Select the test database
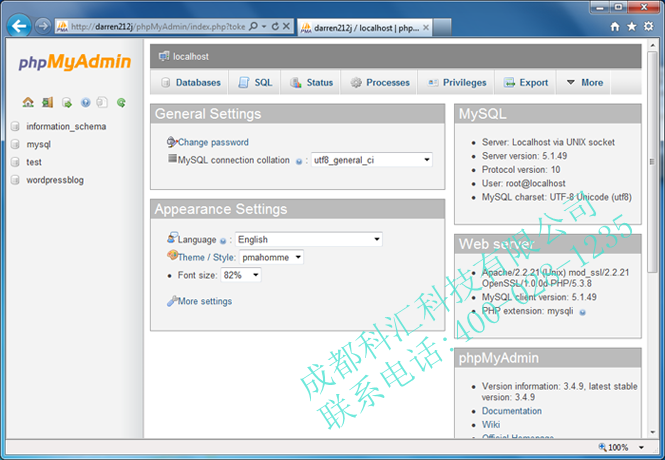665x460 pixels. coord(34,162)
